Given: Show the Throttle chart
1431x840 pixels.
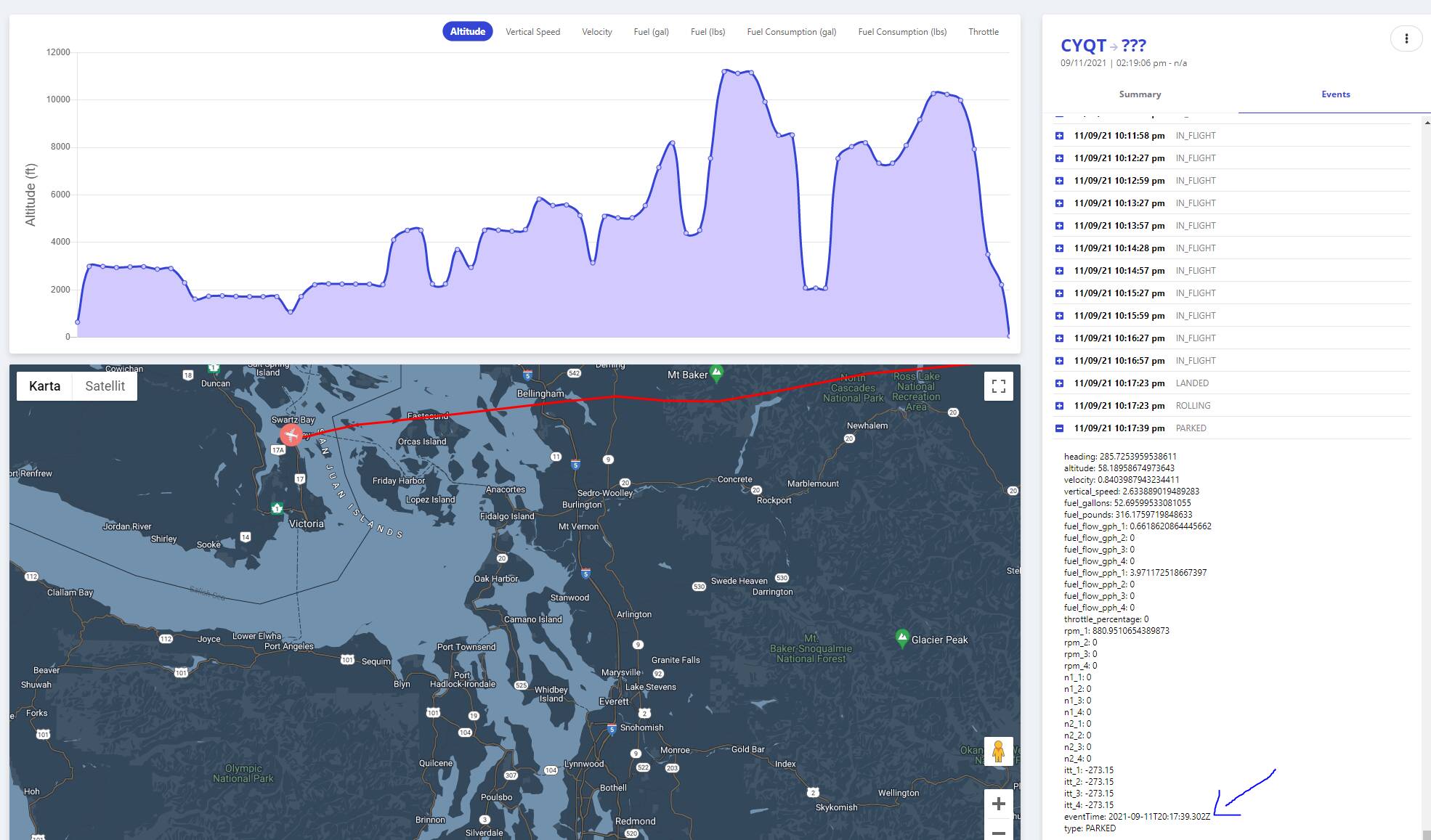Looking at the screenshot, I should (x=983, y=31).
